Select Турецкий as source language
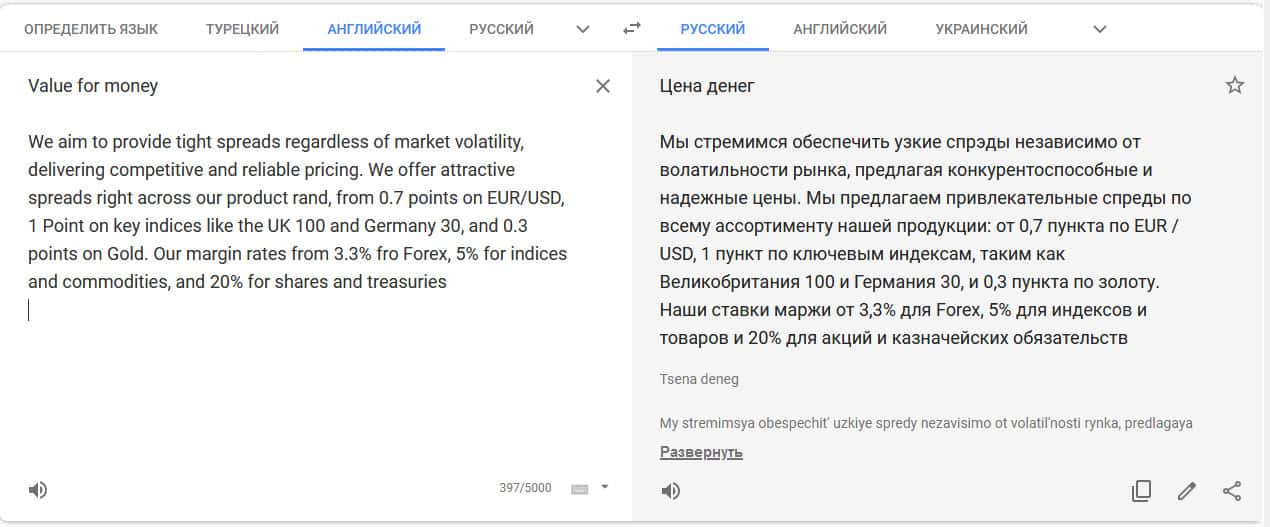 [242, 29]
